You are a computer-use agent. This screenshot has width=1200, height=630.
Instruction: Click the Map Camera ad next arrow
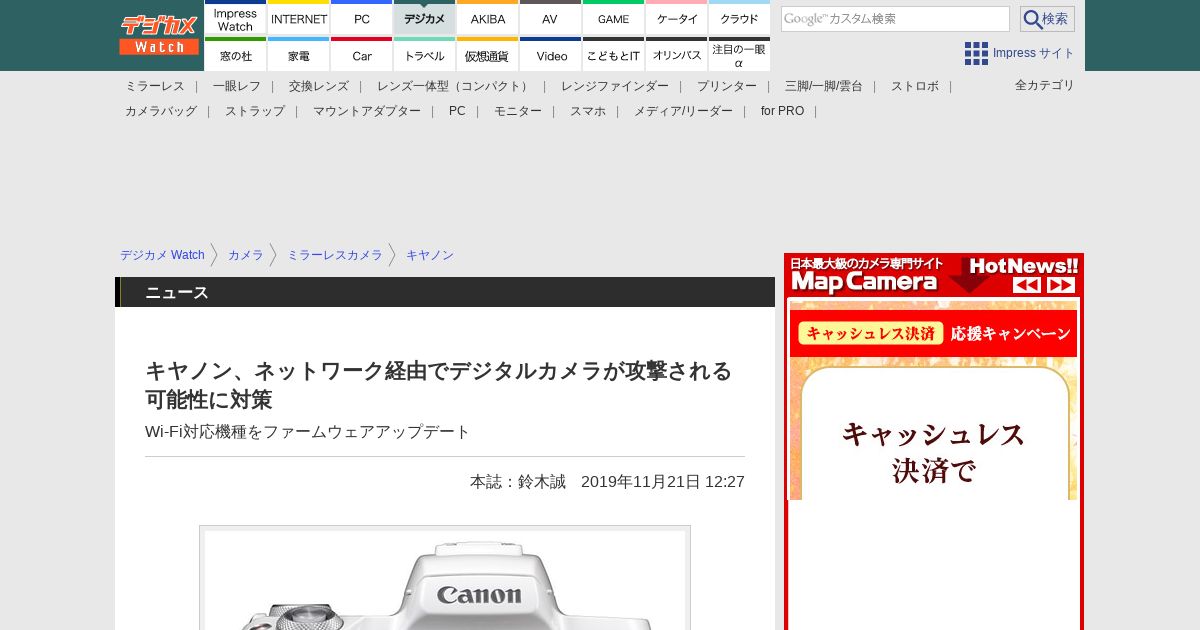click(1061, 285)
